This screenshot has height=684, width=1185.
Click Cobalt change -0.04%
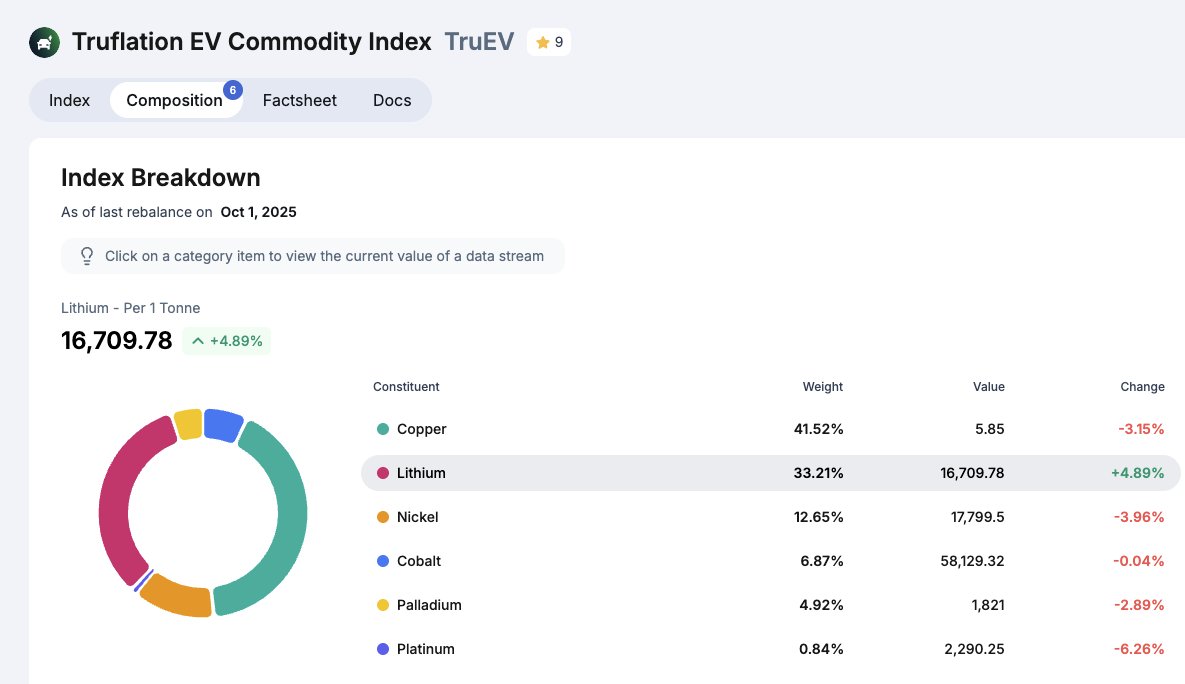click(x=1138, y=561)
